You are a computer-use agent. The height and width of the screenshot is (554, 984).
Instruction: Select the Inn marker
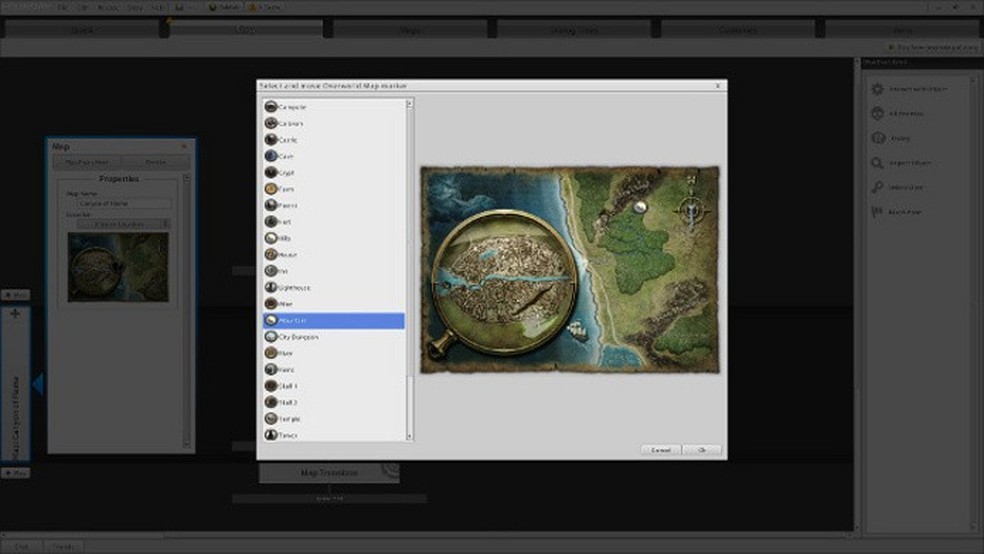click(x=334, y=271)
